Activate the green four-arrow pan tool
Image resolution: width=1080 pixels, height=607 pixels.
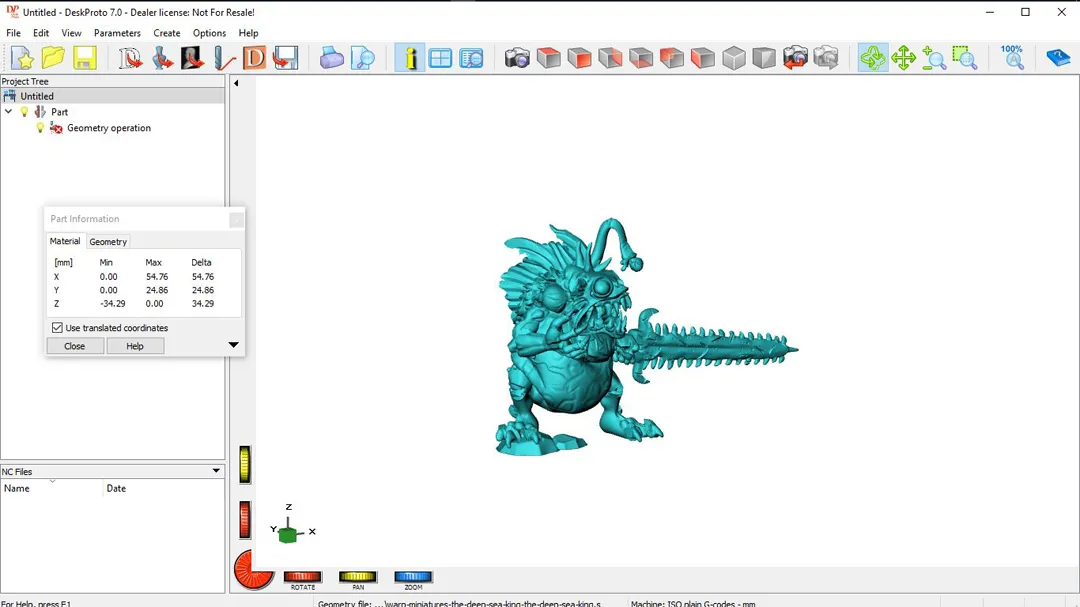[903, 58]
